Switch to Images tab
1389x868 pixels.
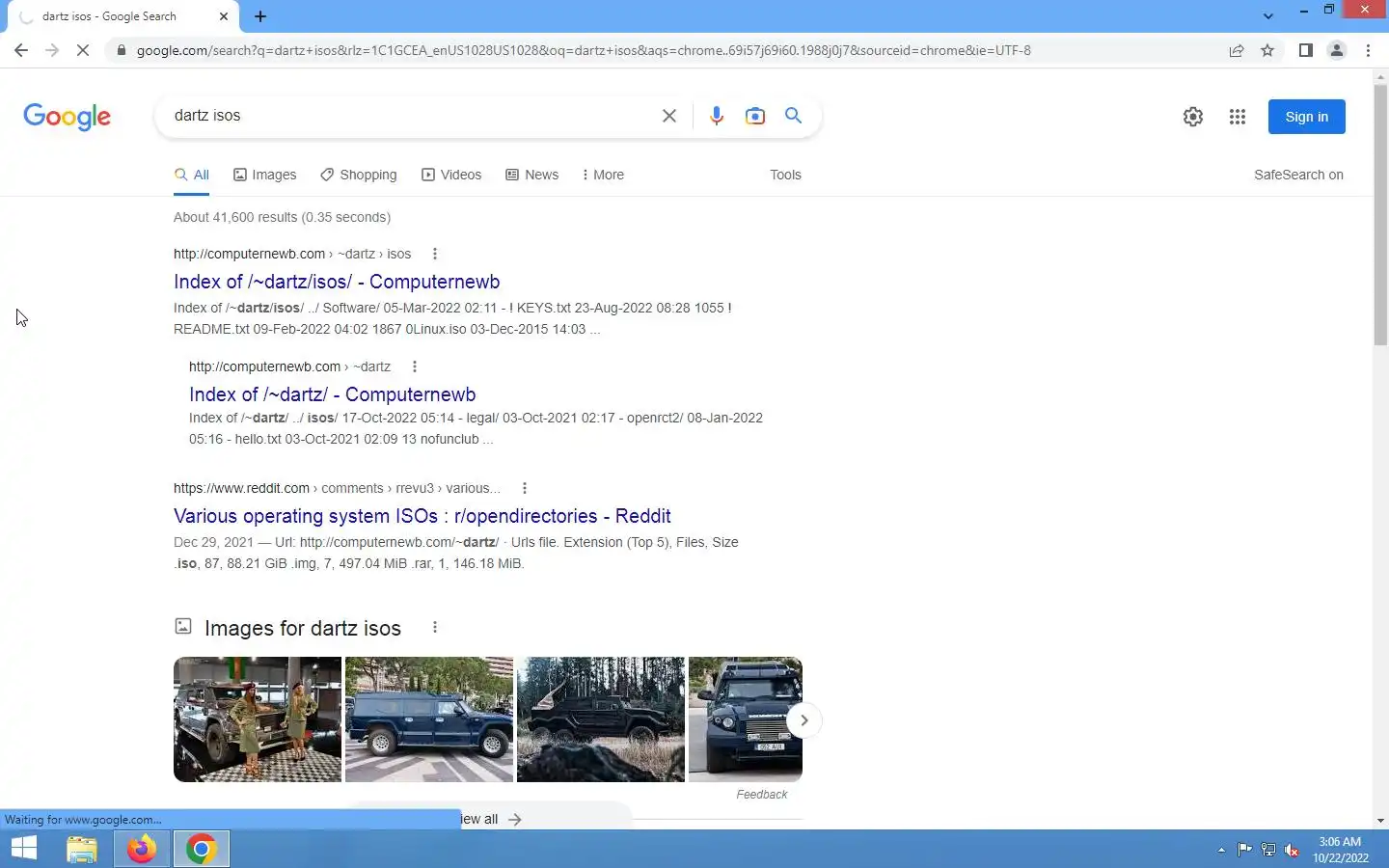tap(265, 175)
